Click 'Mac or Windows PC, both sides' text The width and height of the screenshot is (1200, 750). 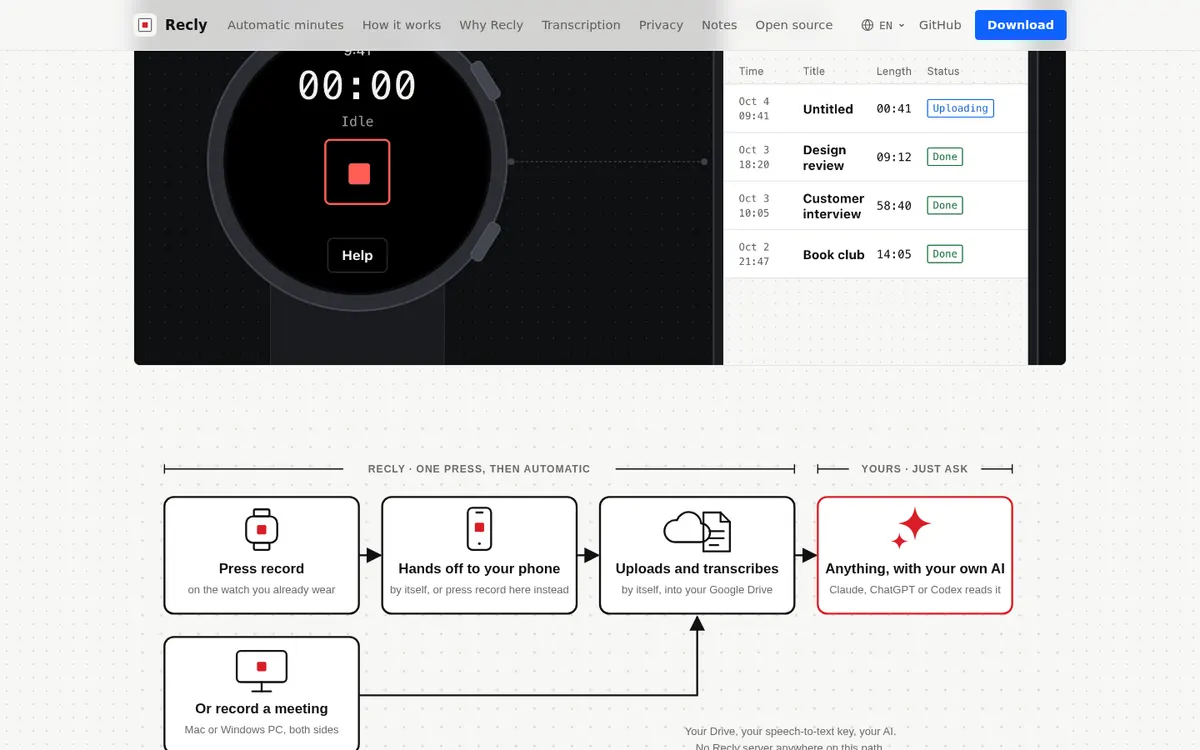(261, 730)
